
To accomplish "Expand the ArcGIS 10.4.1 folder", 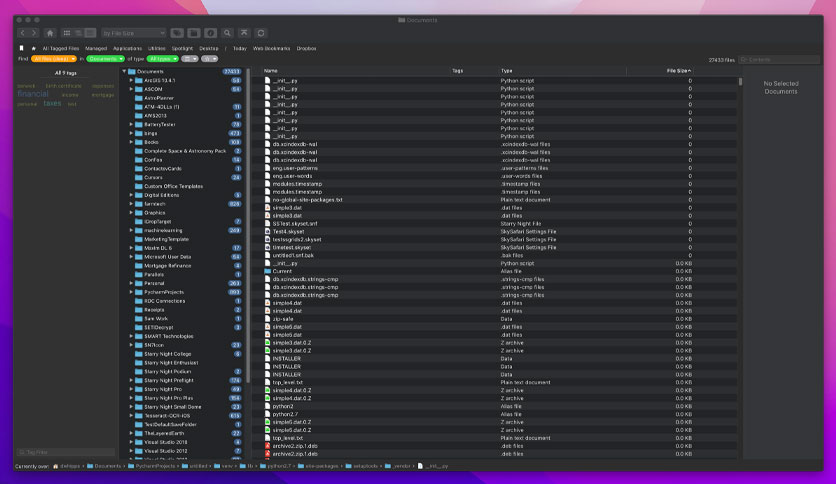I will click(x=131, y=80).
